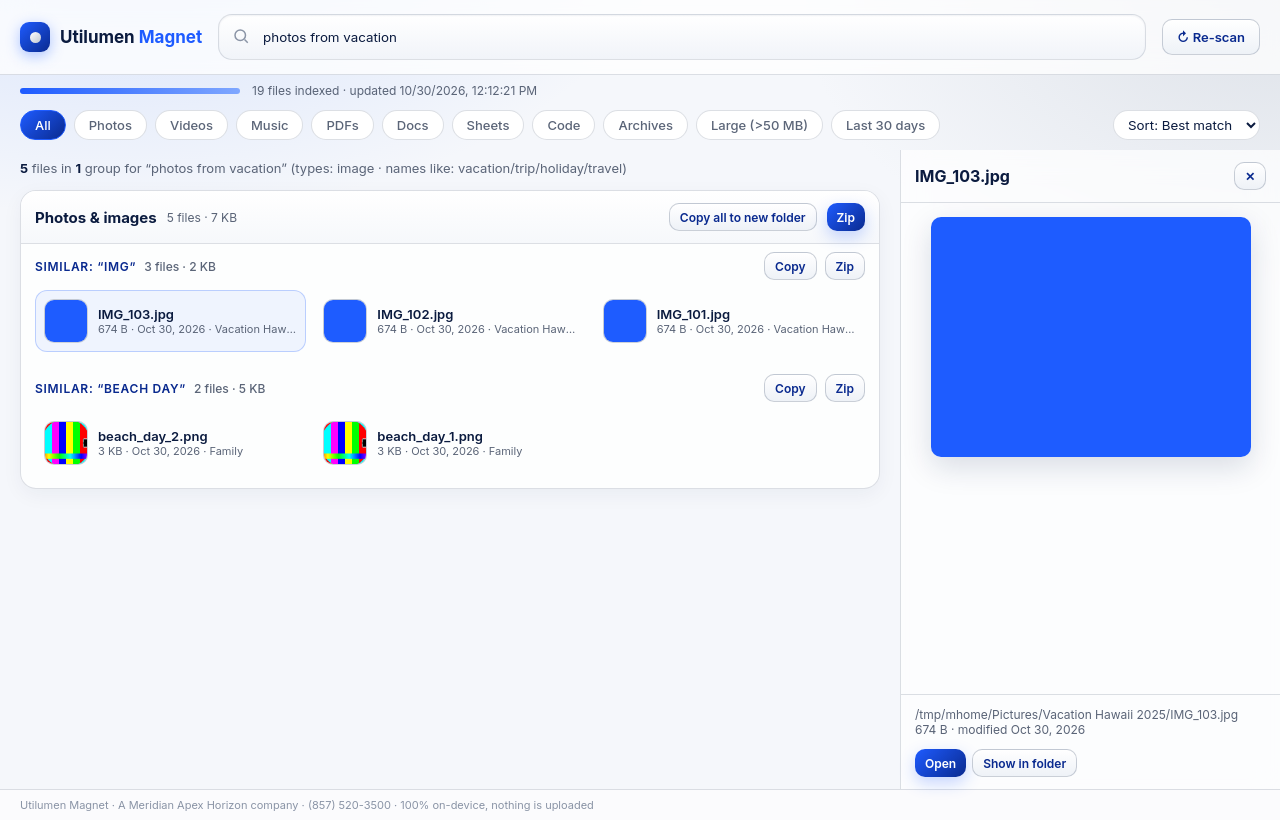The height and width of the screenshot is (820, 1280).
Task: Click the beach_day_1.png file name
Action: click(430, 436)
